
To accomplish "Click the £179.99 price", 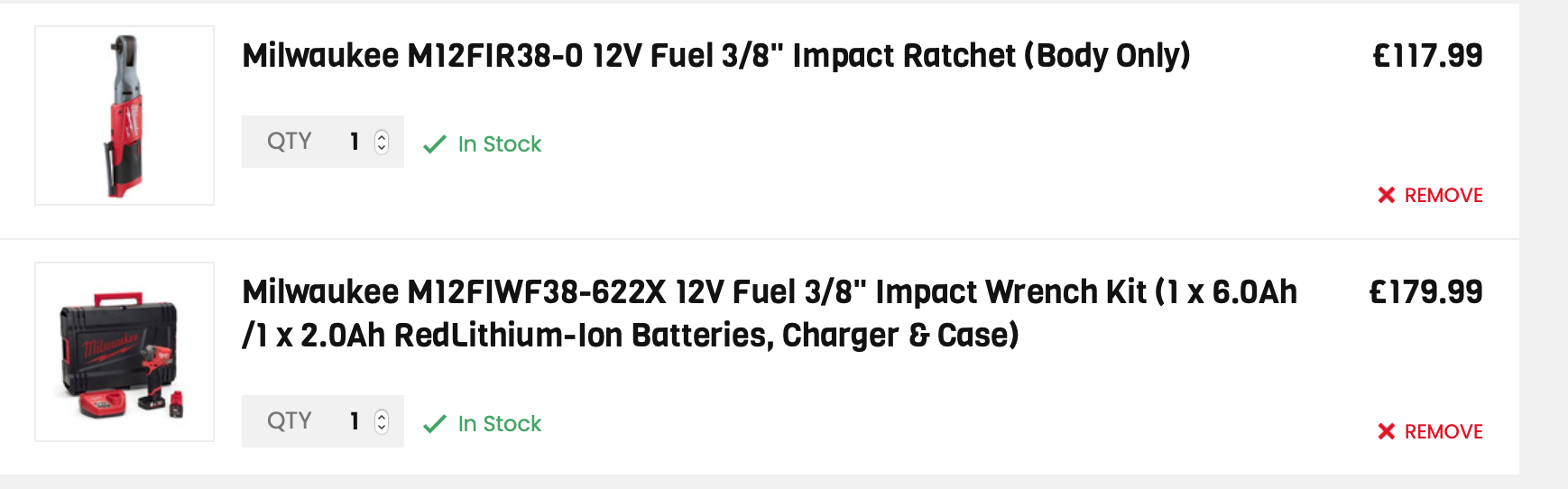I will (x=1425, y=292).
